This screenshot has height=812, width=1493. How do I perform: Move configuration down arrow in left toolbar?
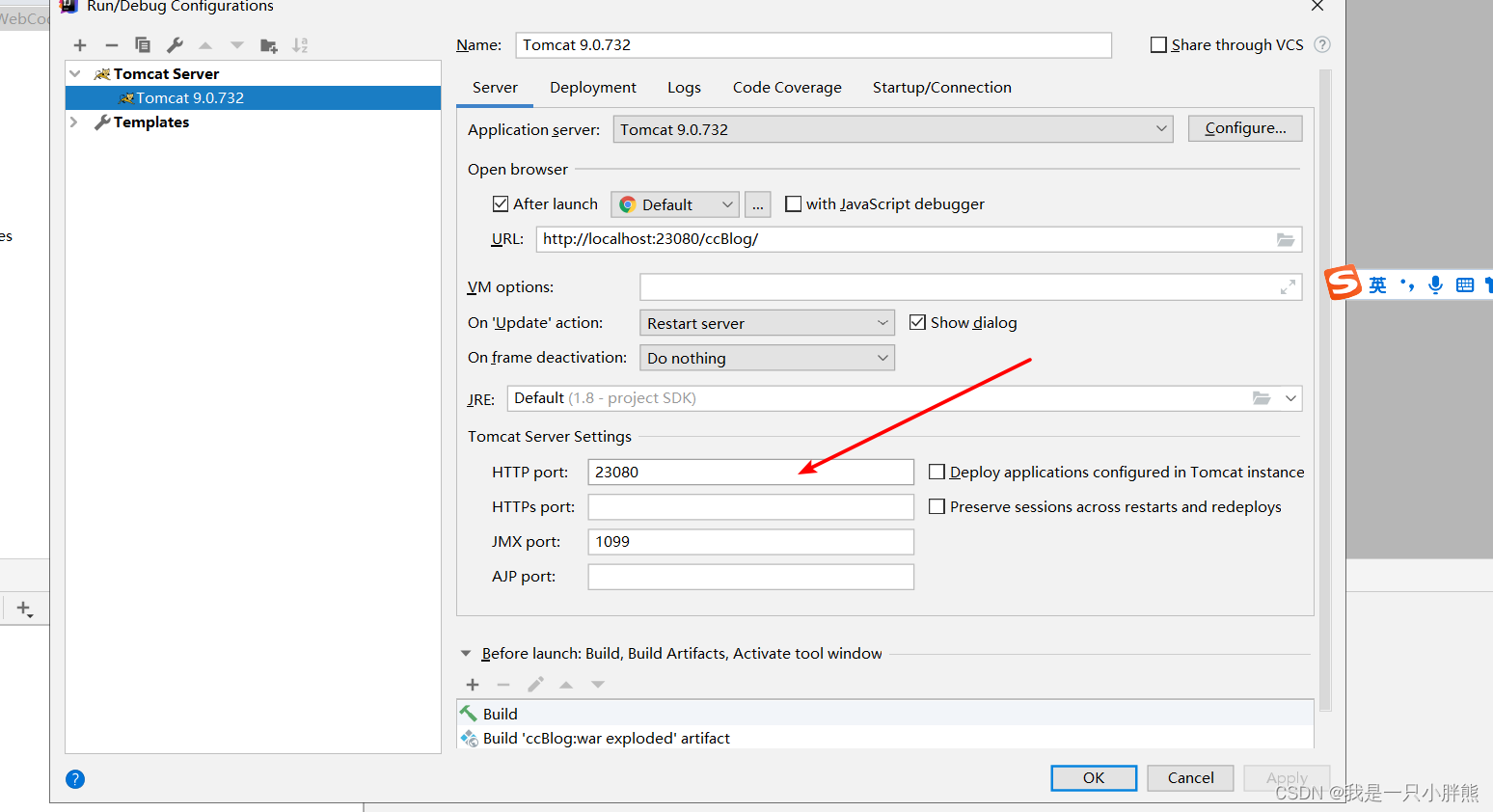point(237,45)
